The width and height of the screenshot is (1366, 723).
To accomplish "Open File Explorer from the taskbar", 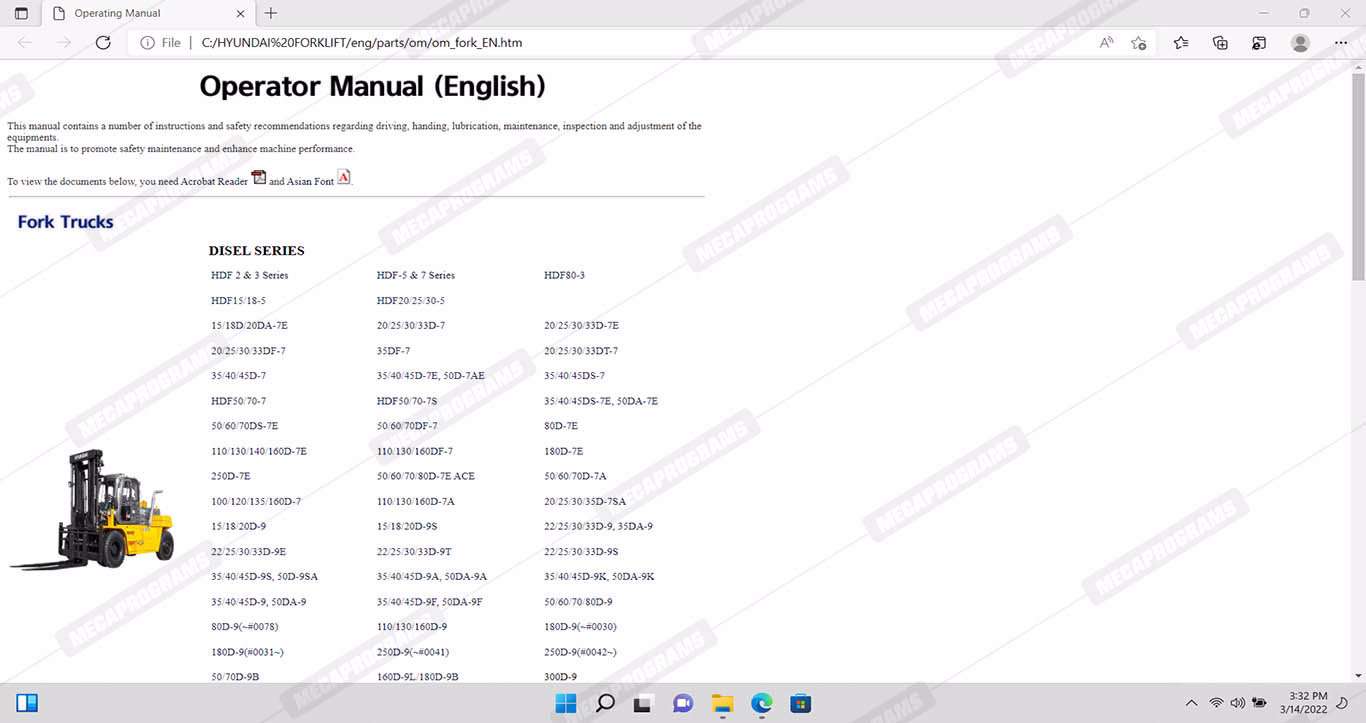I will pyautogui.click(x=722, y=703).
